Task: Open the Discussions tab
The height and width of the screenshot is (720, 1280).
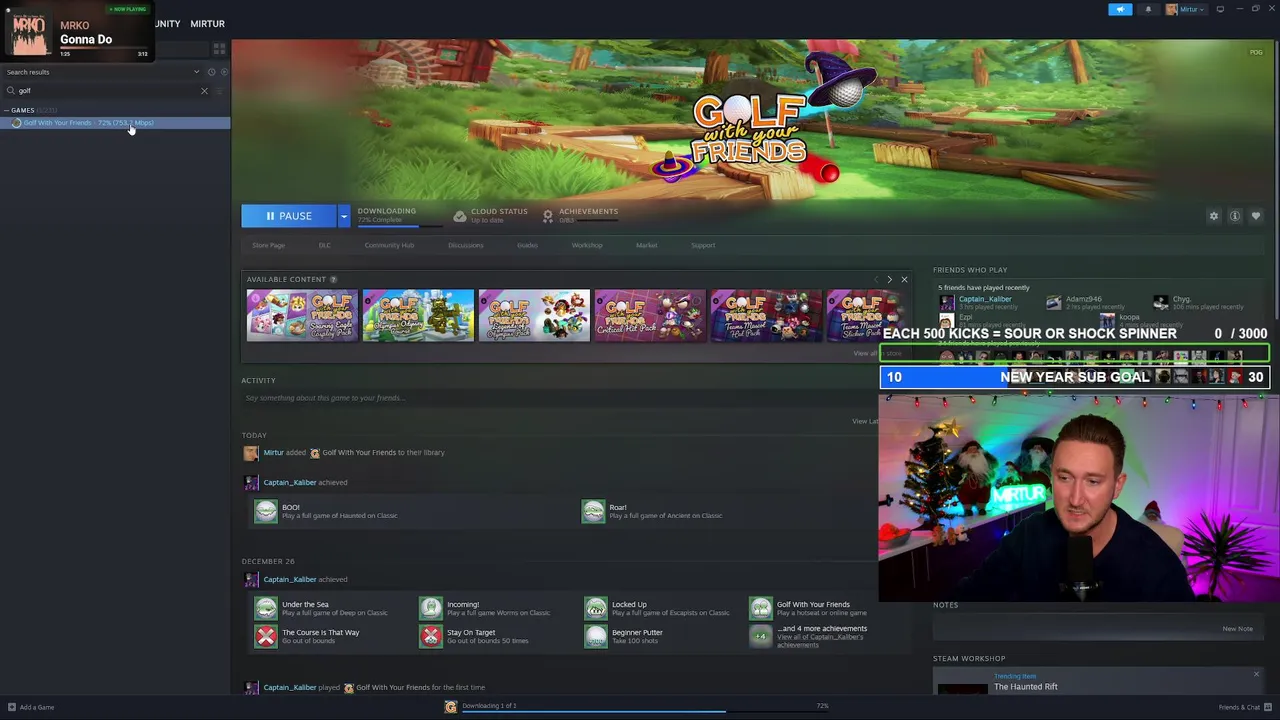Action: click(465, 245)
